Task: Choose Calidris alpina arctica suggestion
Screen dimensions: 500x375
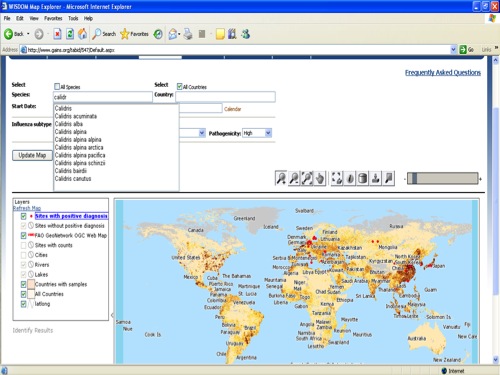Action: [79, 147]
